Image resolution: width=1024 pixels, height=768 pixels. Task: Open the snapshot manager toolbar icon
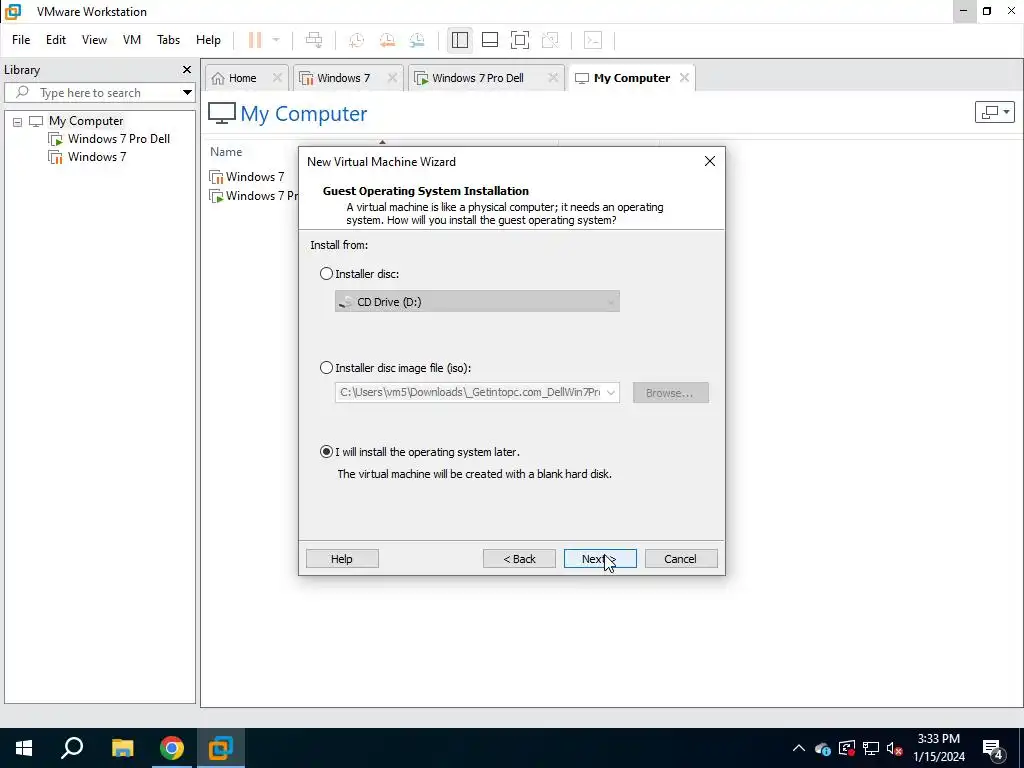(x=417, y=40)
